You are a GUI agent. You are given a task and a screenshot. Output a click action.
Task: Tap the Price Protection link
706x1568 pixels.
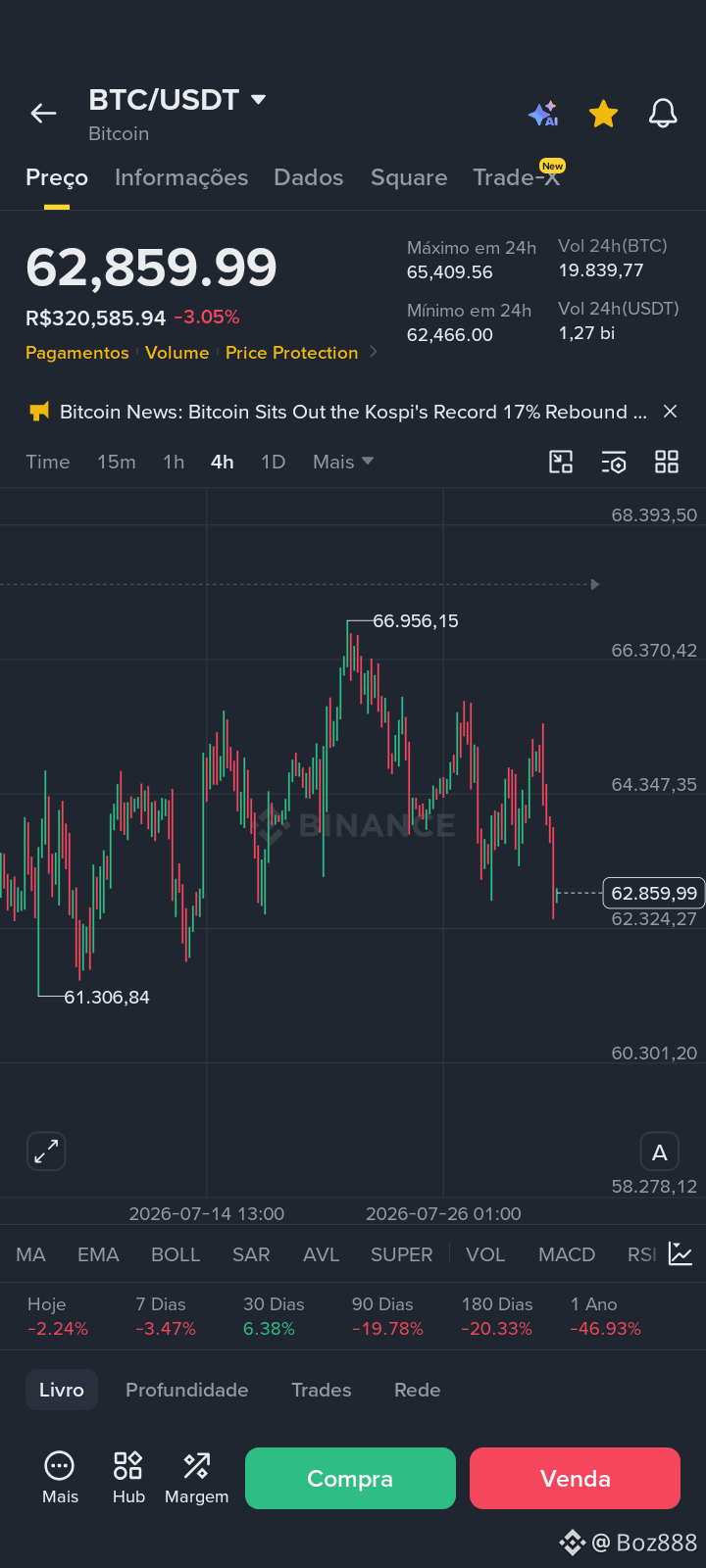(x=292, y=353)
